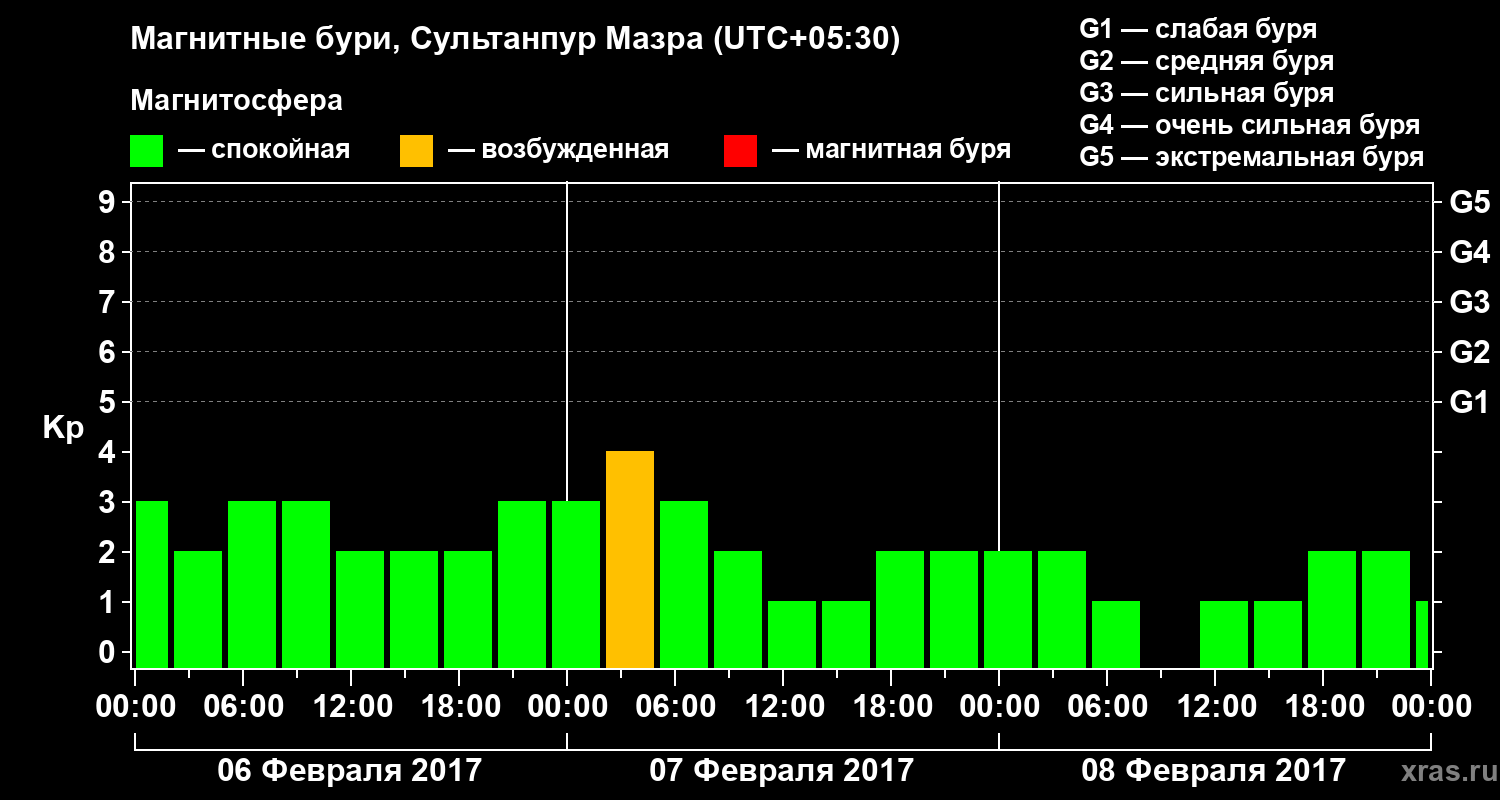Screen dimensions: 1500x800
Task: Click the '— магнитная буря' legend label
Action: tap(892, 151)
